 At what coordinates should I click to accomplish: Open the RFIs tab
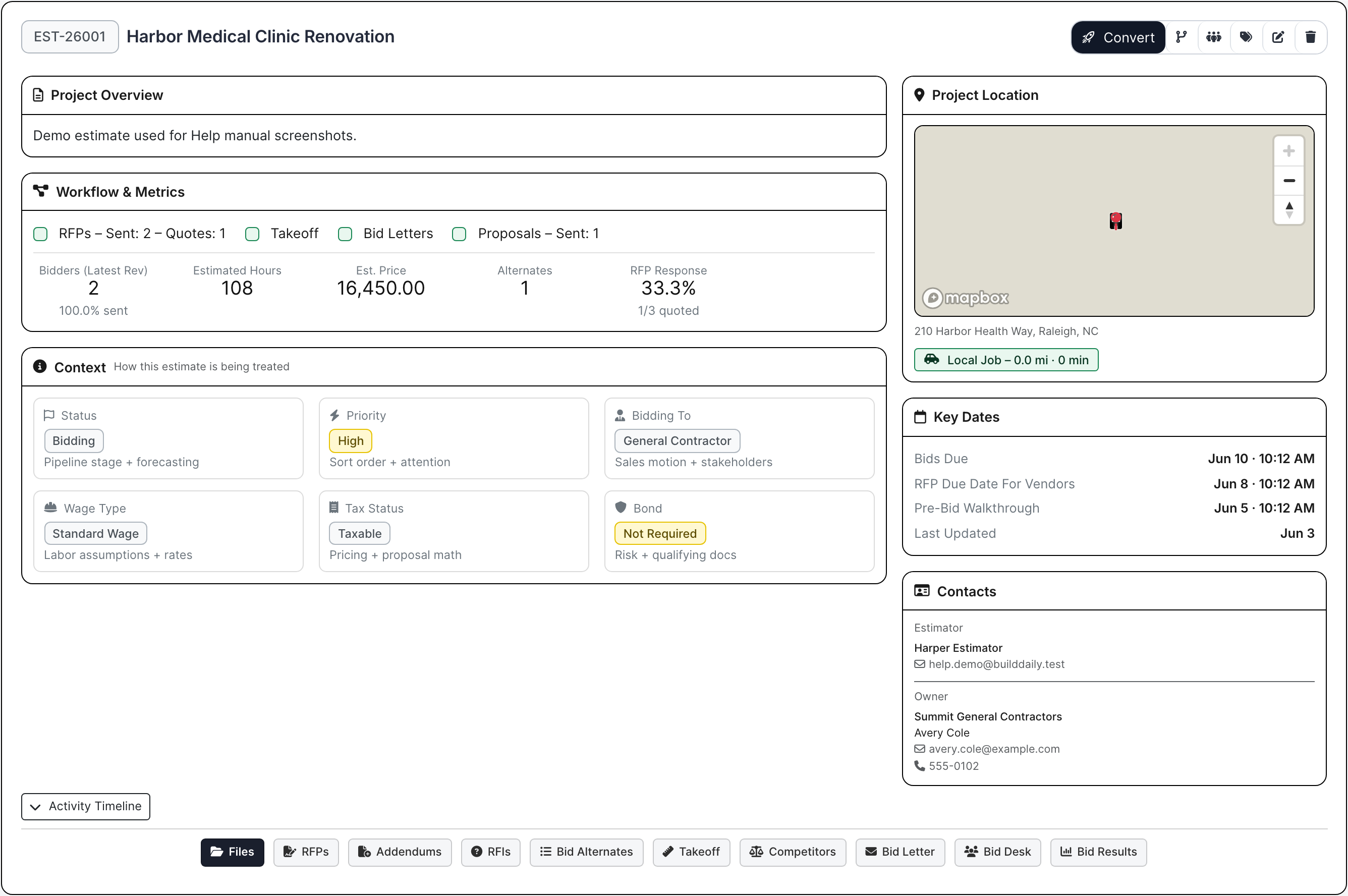tap(490, 852)
